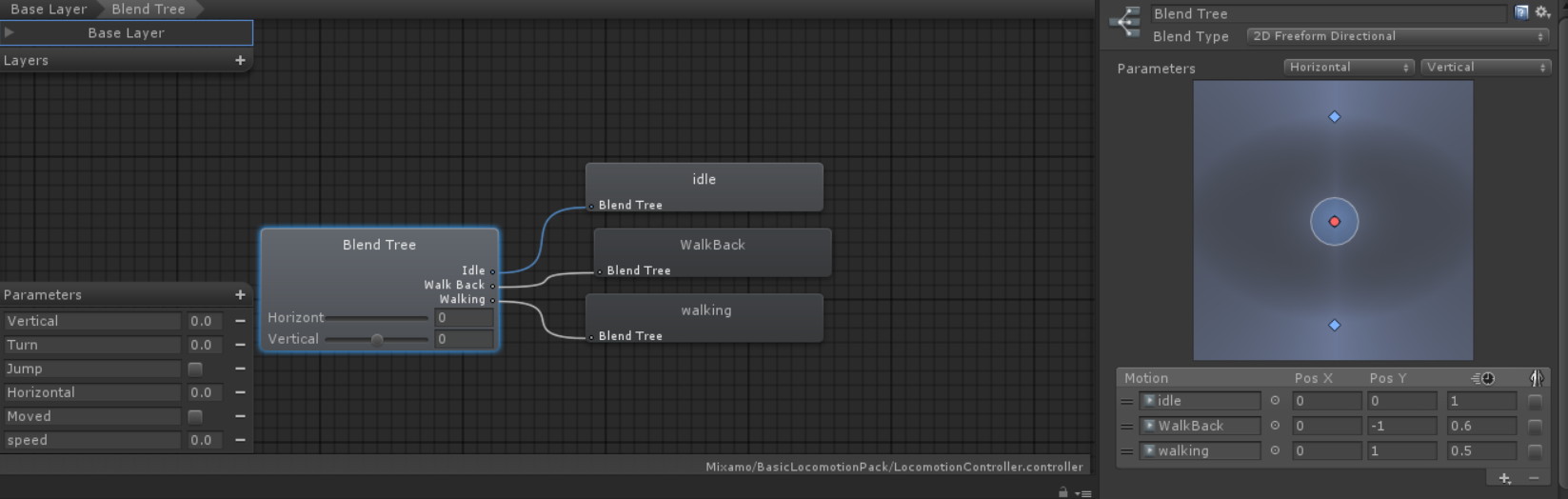
Task: Add a new animator parameter with plus
Action: [240, 295]
